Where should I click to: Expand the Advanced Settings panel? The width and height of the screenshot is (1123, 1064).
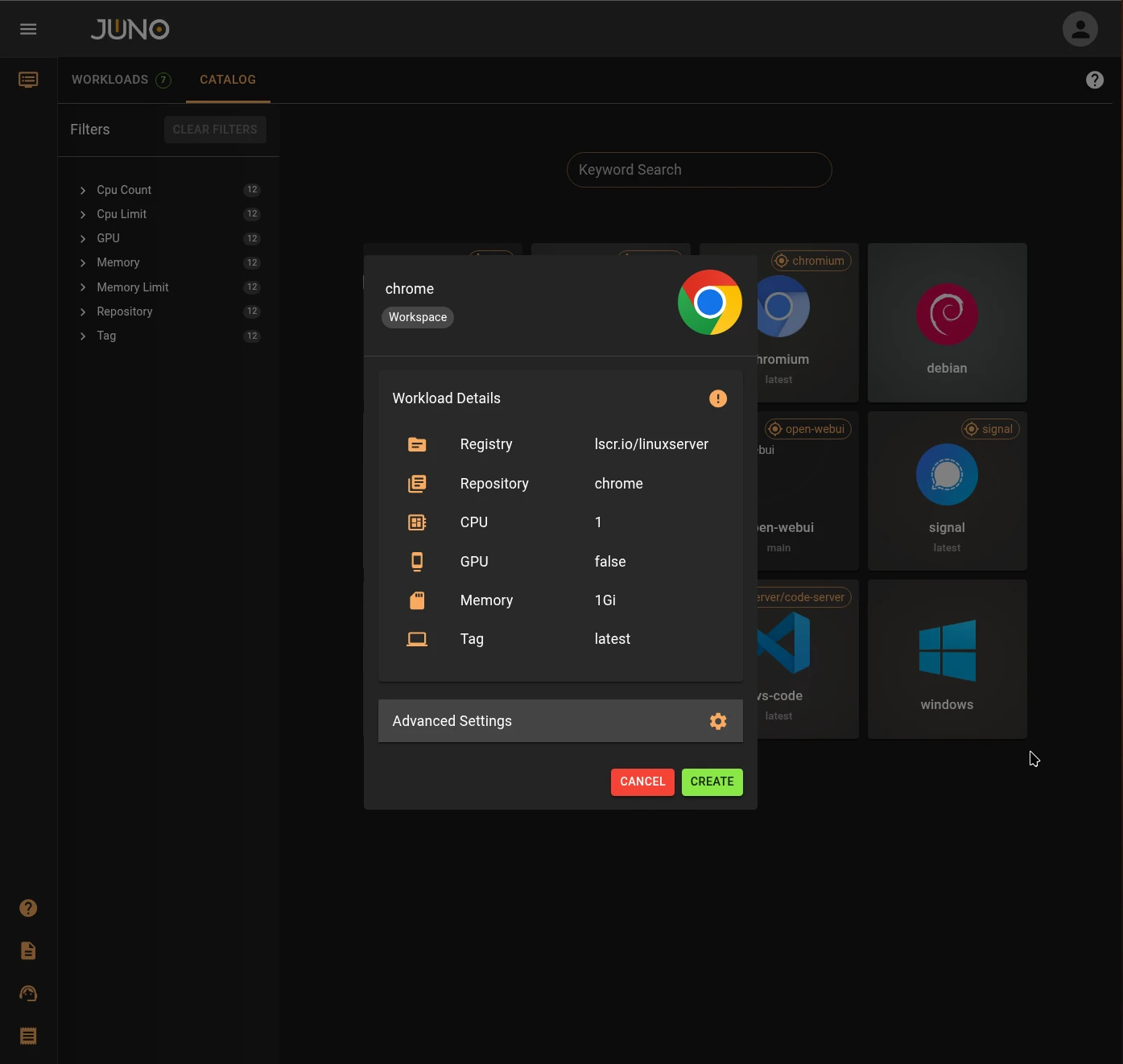(x=560, y=721)
